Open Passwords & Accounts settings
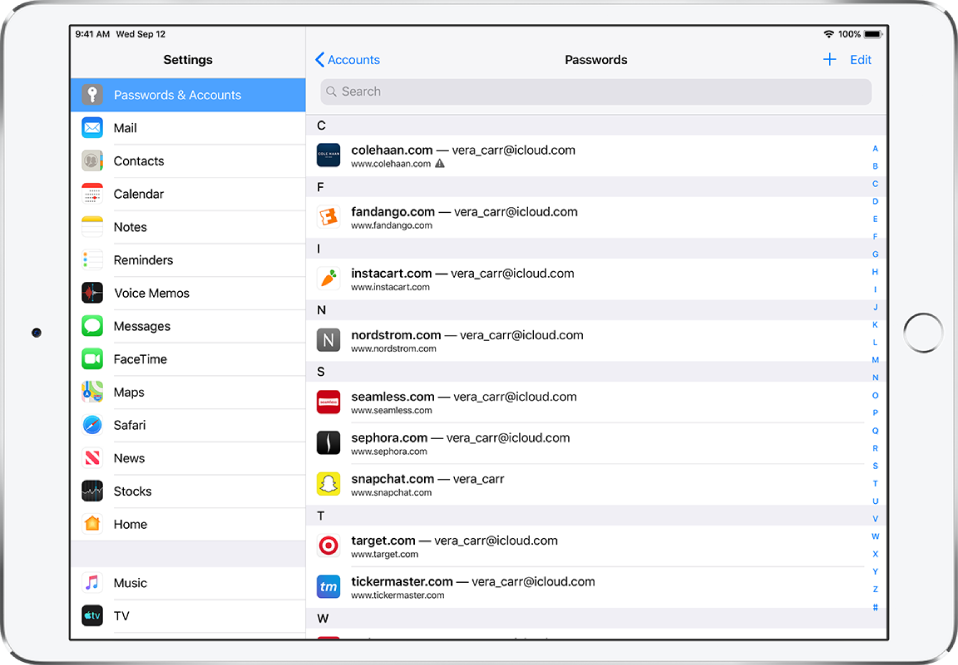The width and height of the screenshot is (958, 665). click(x=188, y=95)
